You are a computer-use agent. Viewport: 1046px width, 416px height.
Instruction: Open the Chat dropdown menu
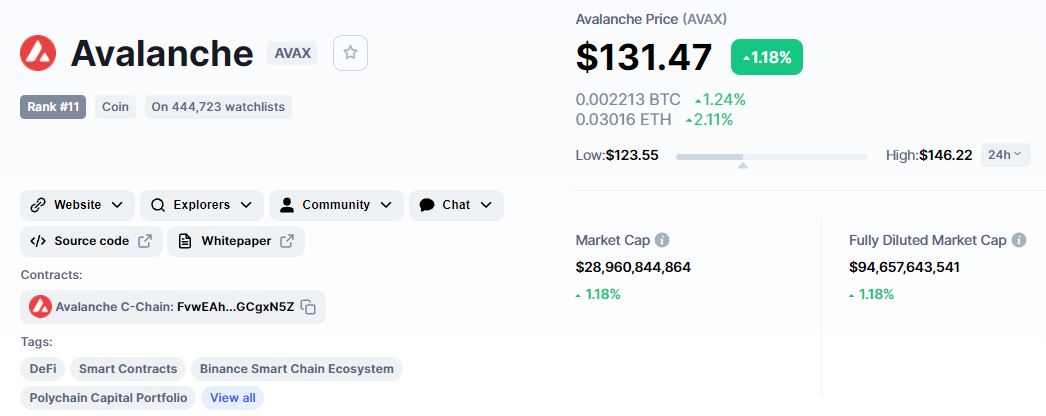pyautogui.click(x=455, y=205)
